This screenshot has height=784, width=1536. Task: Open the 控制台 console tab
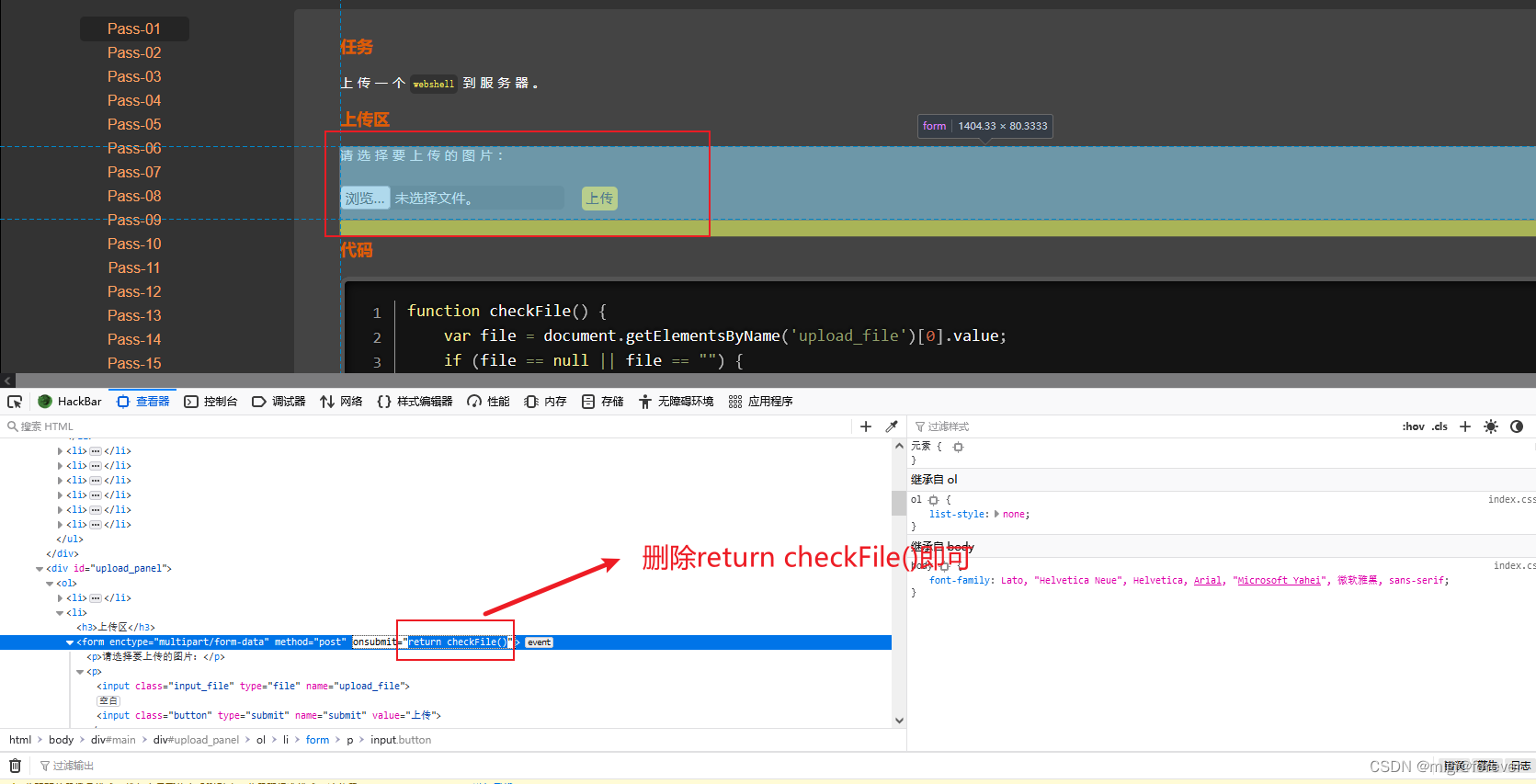point(211,402)
